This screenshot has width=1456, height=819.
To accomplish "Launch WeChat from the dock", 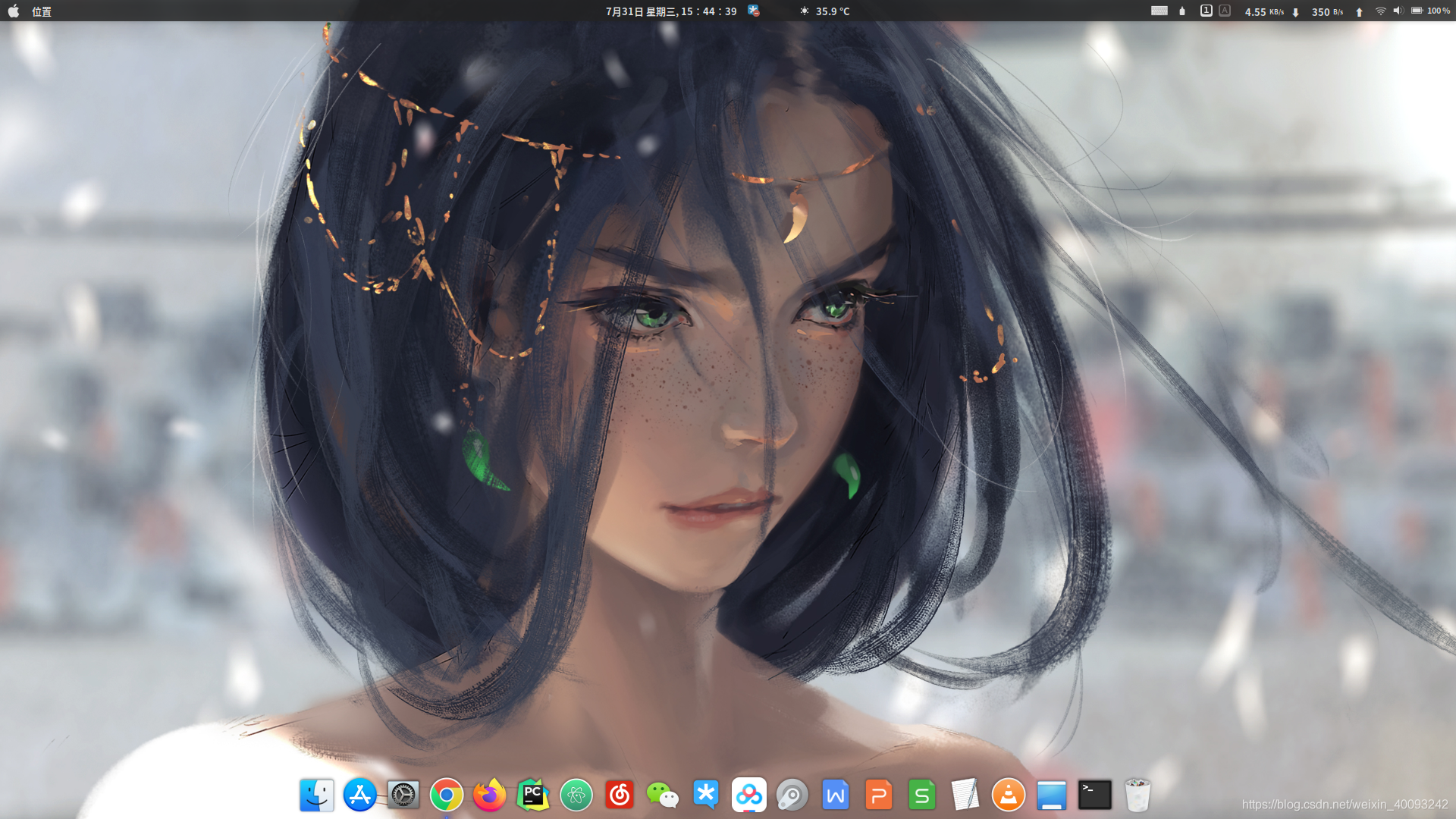I will click(663, 795).
